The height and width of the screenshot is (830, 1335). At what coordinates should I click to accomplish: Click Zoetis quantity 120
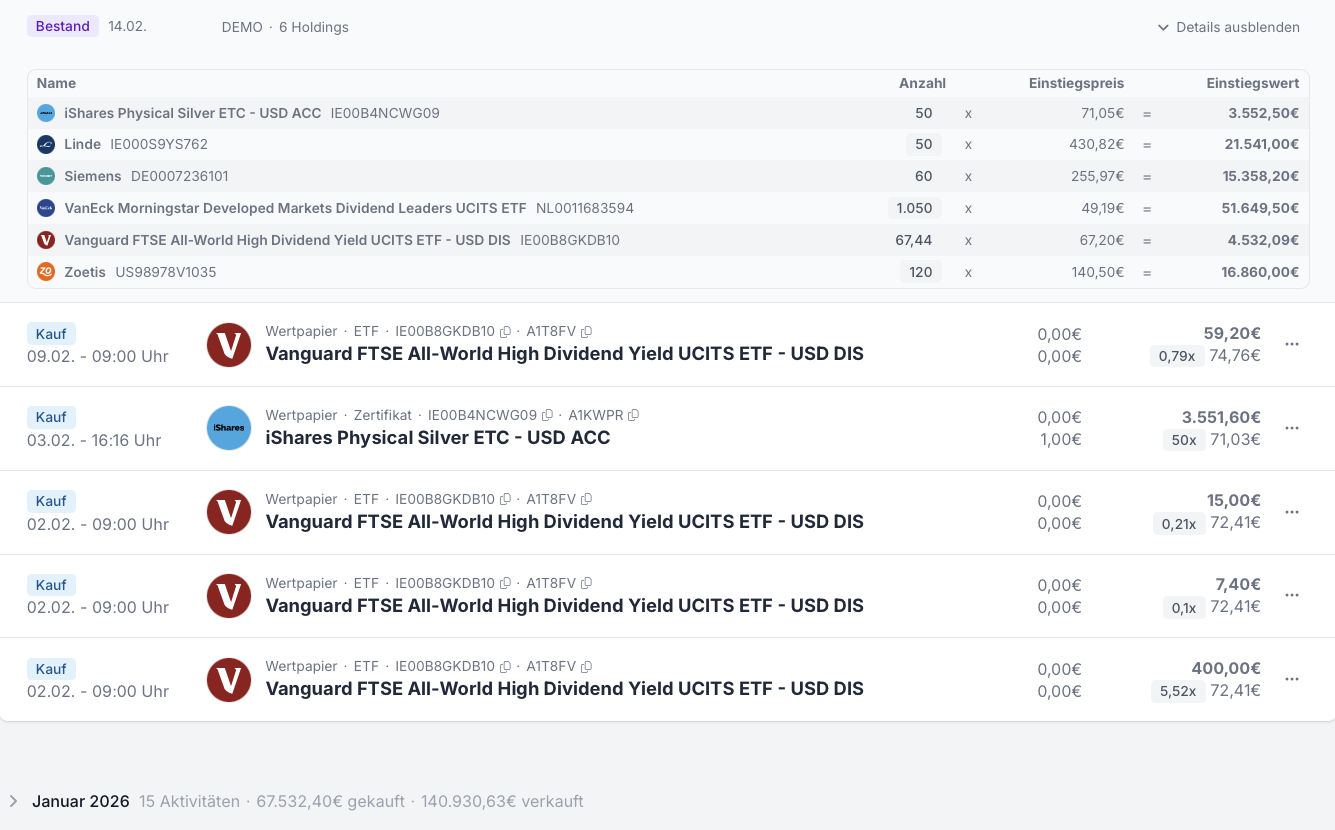pos(921,271)
